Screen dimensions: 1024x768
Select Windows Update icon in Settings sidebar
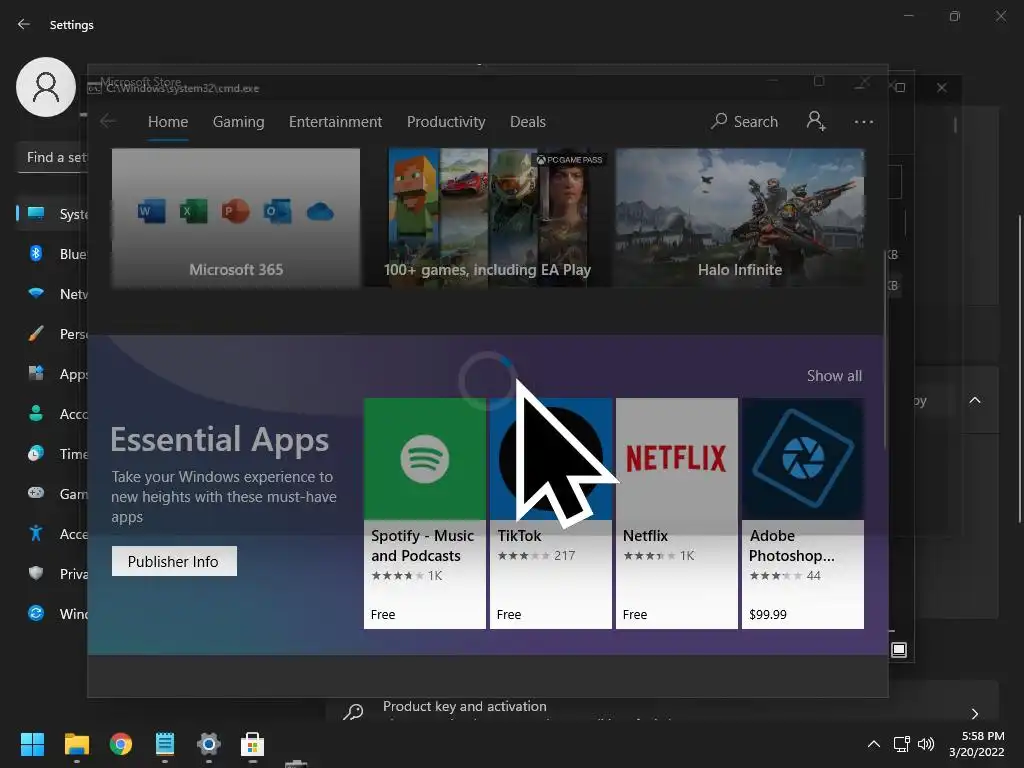click(36, 613)
